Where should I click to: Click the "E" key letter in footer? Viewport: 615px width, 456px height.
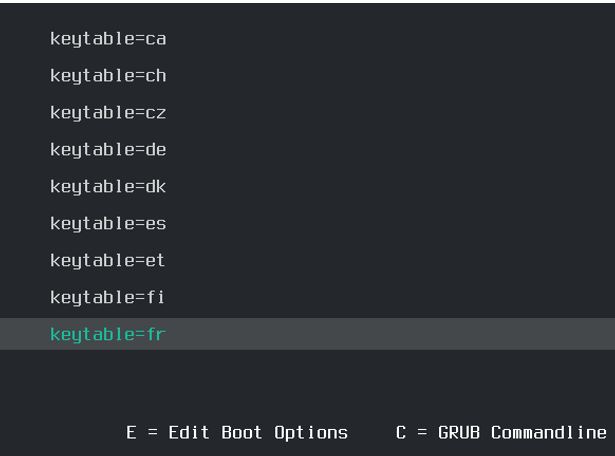(x=131, y=433)
